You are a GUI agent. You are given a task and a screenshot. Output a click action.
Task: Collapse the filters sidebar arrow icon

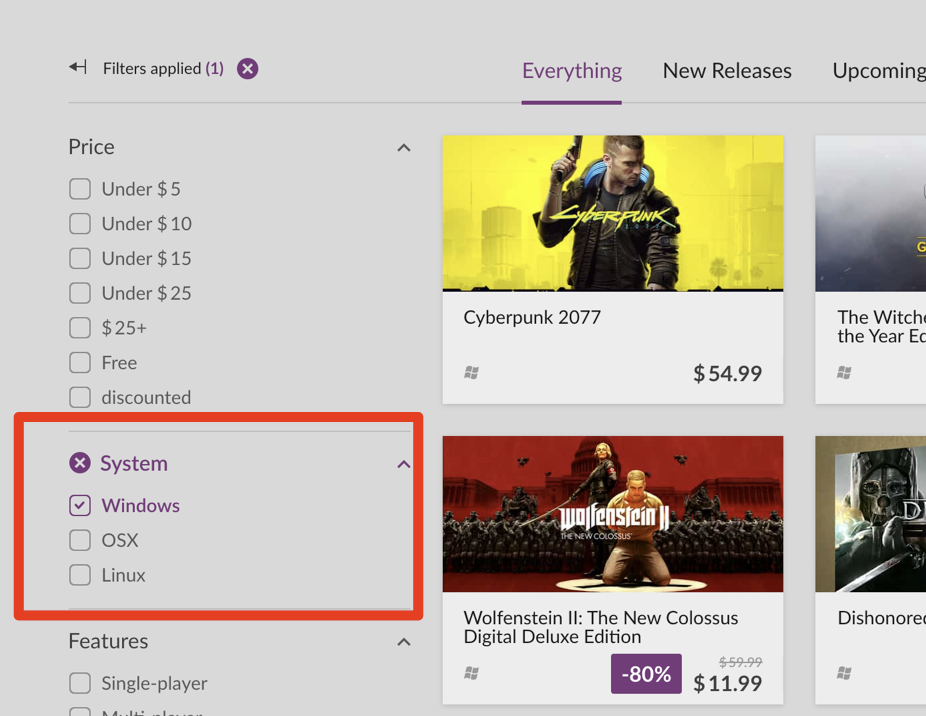78,67
